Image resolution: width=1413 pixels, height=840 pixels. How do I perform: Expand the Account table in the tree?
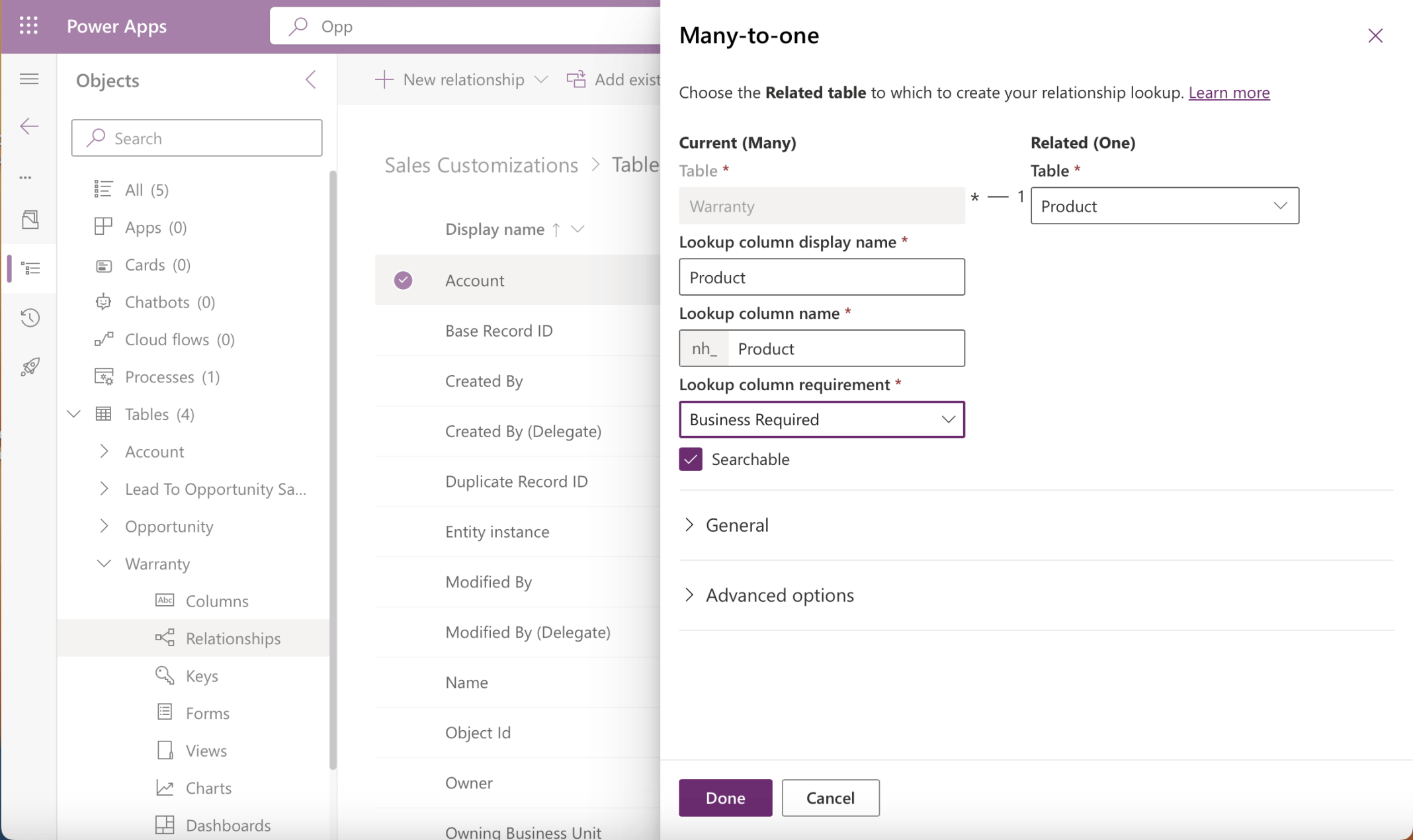pyautogui.click(x=104, y=450)
